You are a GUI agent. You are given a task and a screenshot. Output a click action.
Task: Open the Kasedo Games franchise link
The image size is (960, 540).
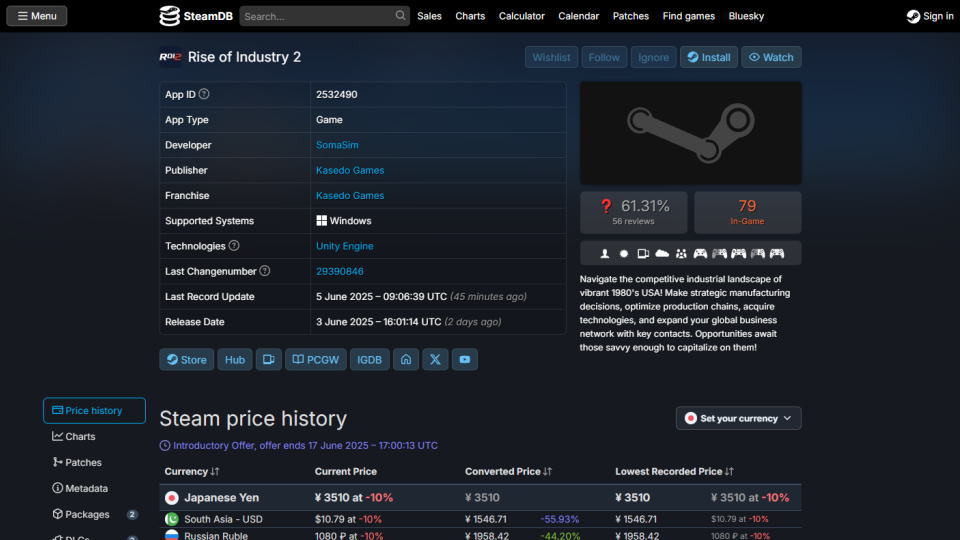click(x=350, y=195)
